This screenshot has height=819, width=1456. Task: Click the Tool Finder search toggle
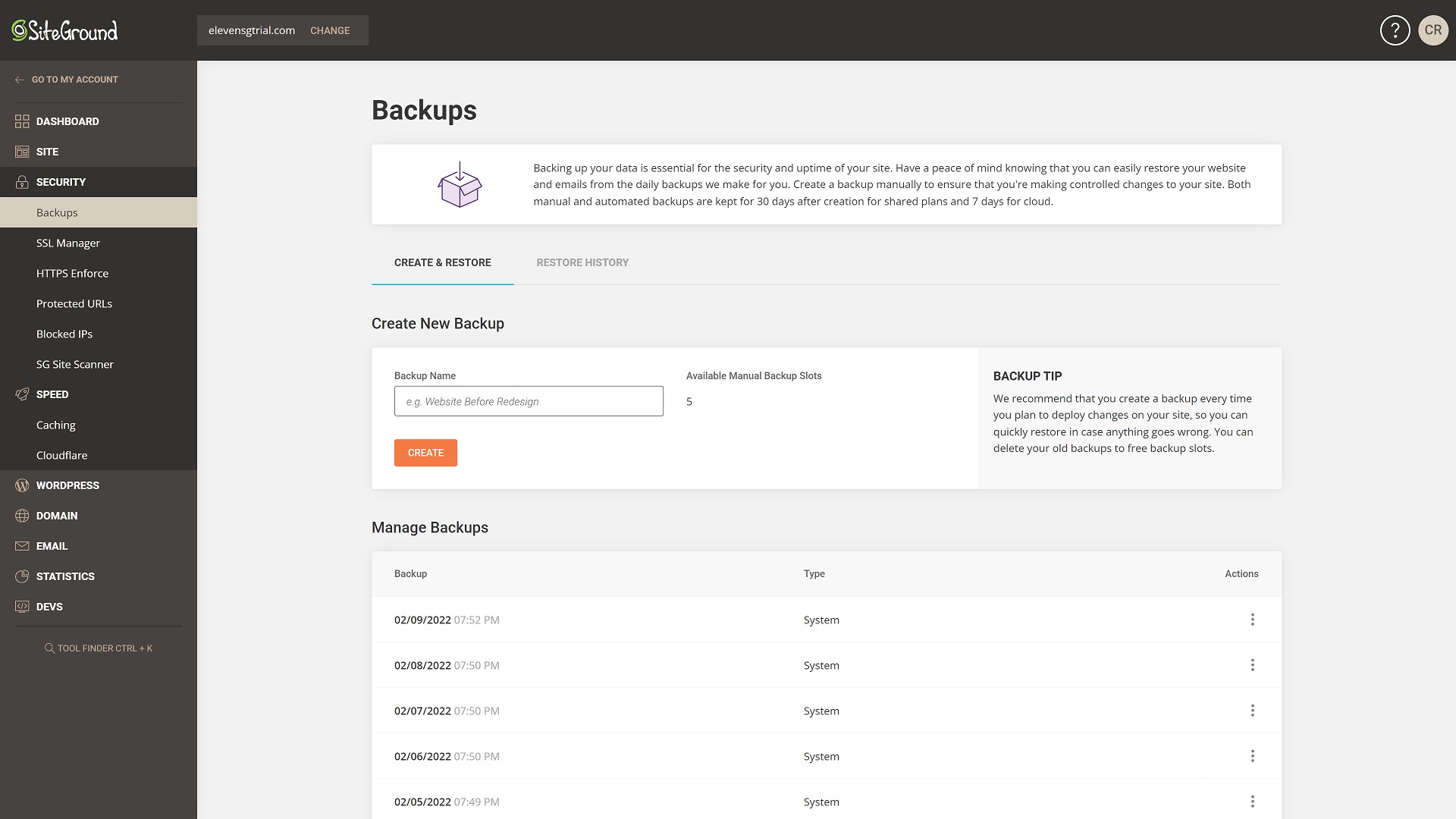point(98,648)
